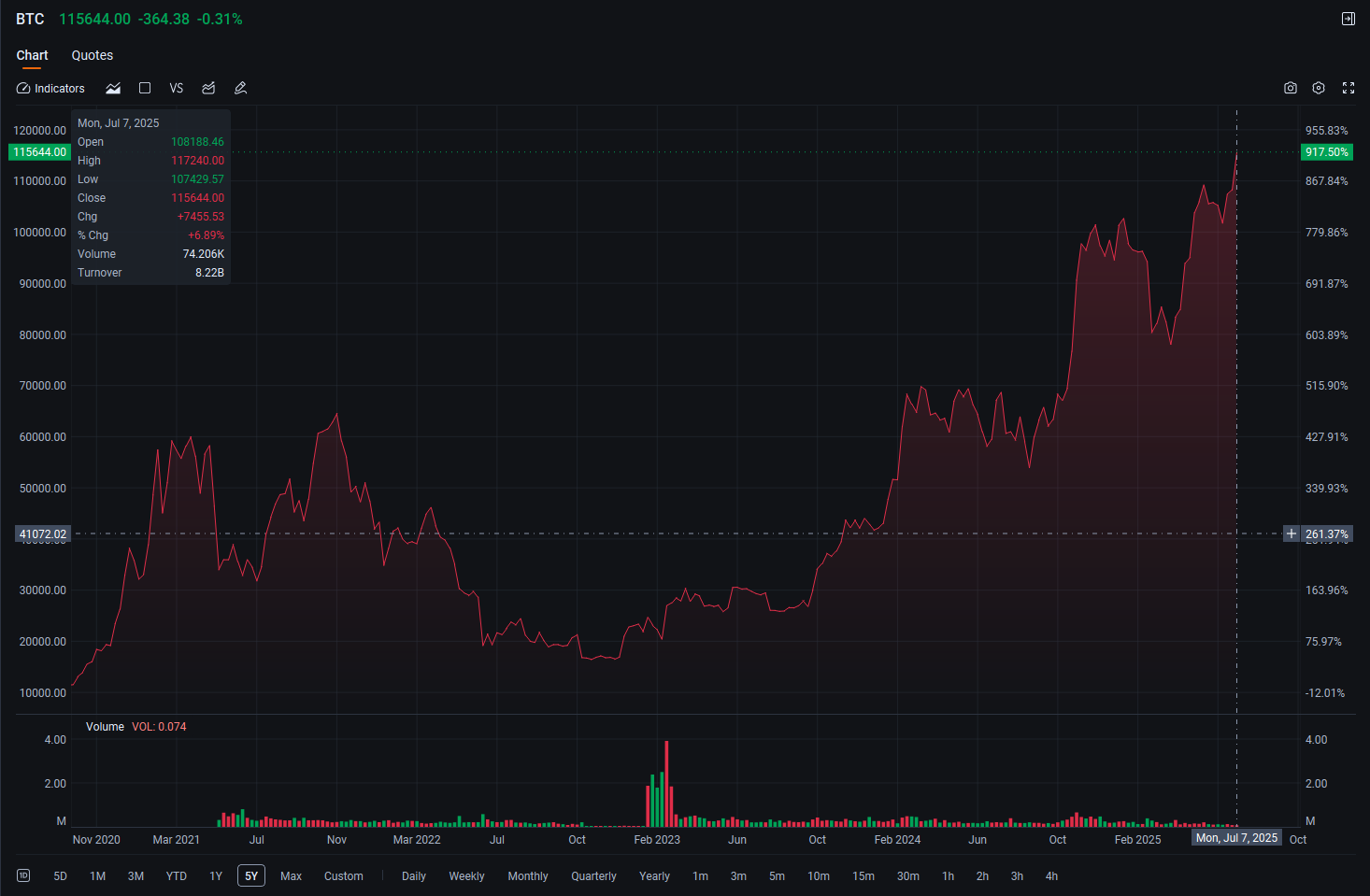Image resolution: width=1370 pixels, height=896 pixels.
Task: Click the plus button on crosshair price line
Action: coord(1292,533)
